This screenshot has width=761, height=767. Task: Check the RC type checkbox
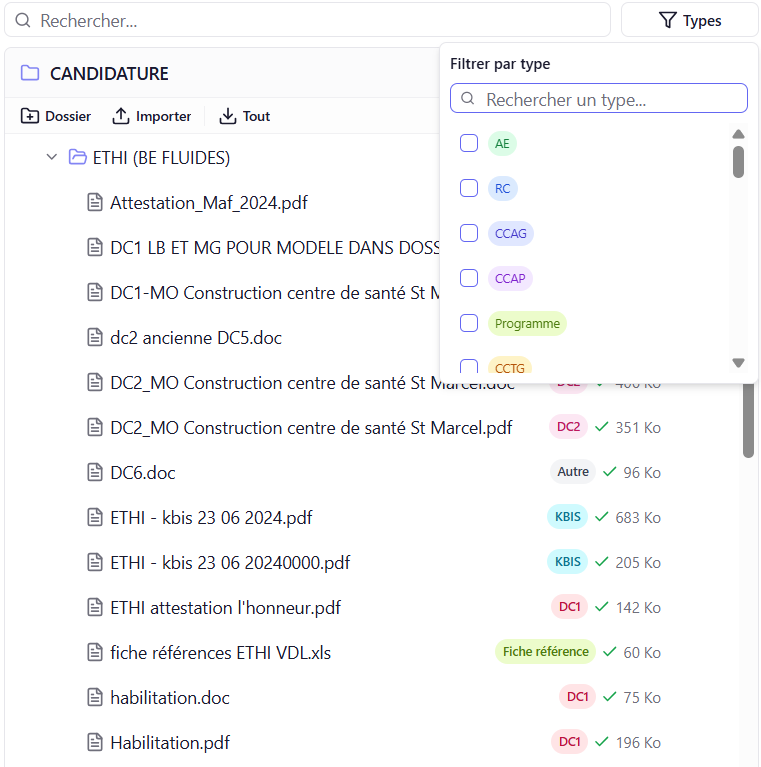(469, 188)
